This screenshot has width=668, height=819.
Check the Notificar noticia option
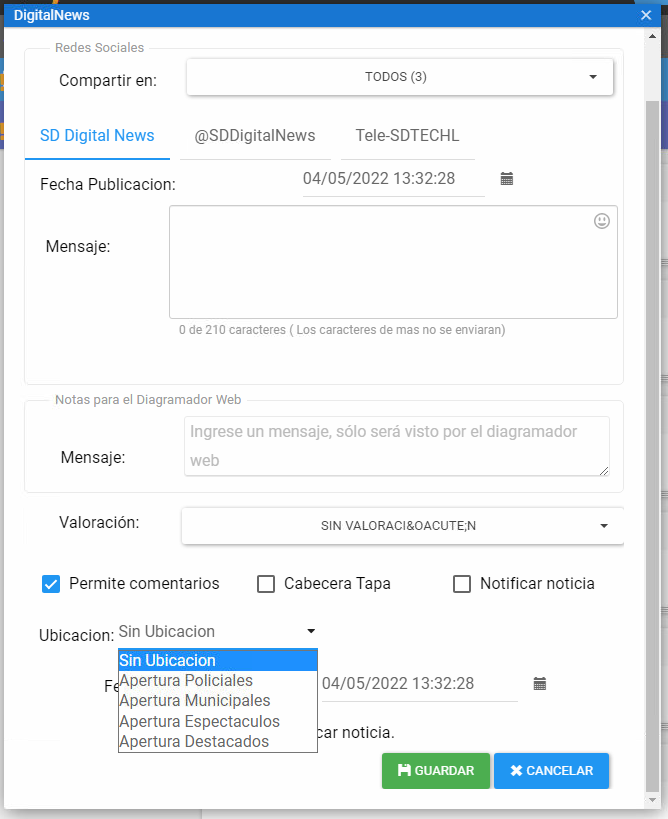pos(462,584)
